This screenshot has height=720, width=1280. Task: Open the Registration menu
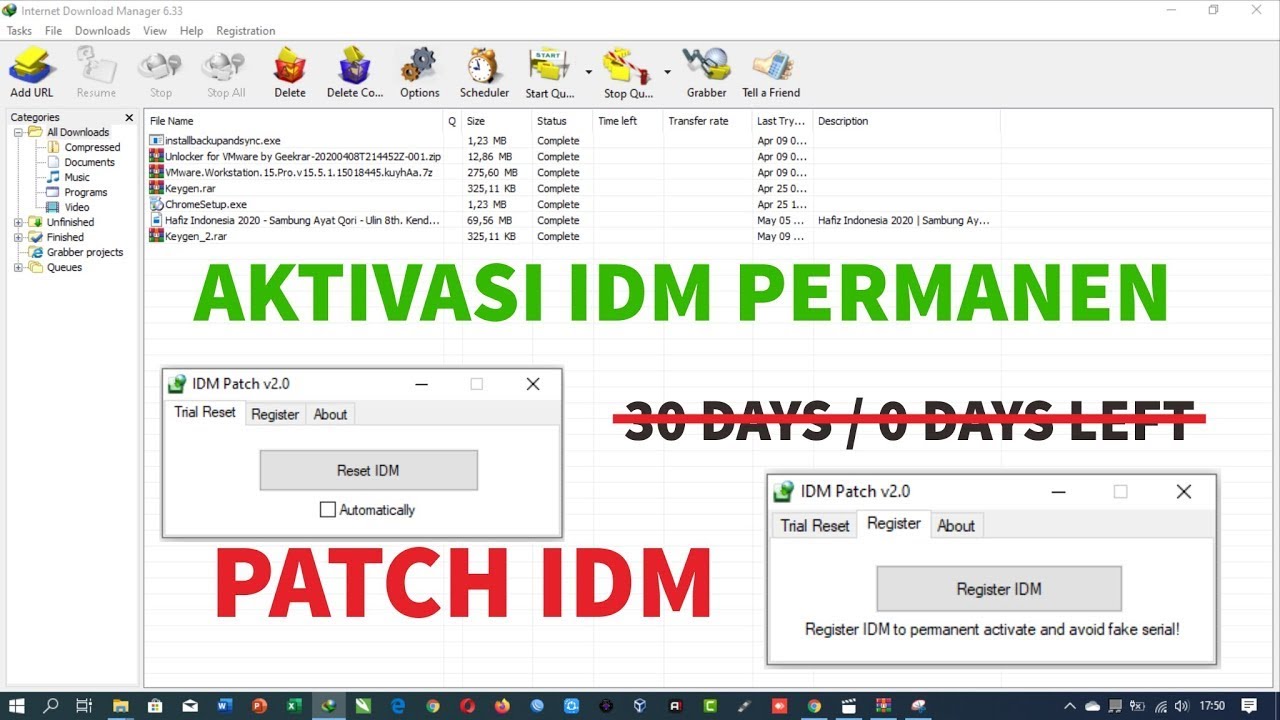[245, 31]
